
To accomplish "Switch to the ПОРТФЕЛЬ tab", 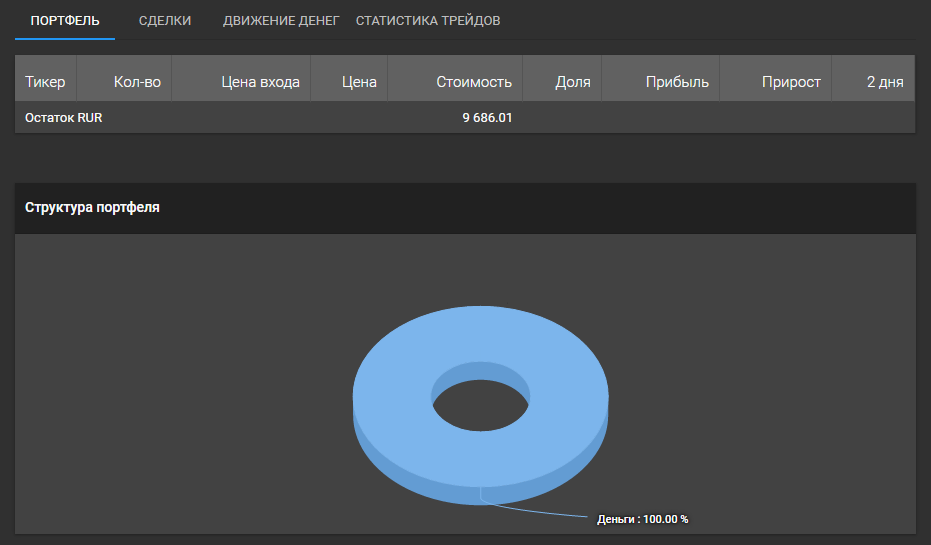I will coord(65,21).
